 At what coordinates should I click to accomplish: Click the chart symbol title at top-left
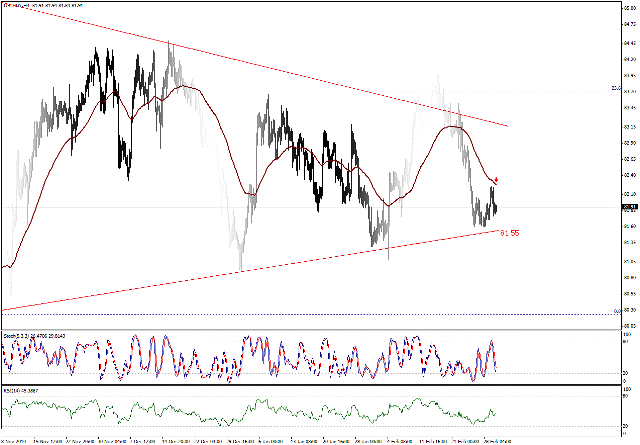coord(40,5)
